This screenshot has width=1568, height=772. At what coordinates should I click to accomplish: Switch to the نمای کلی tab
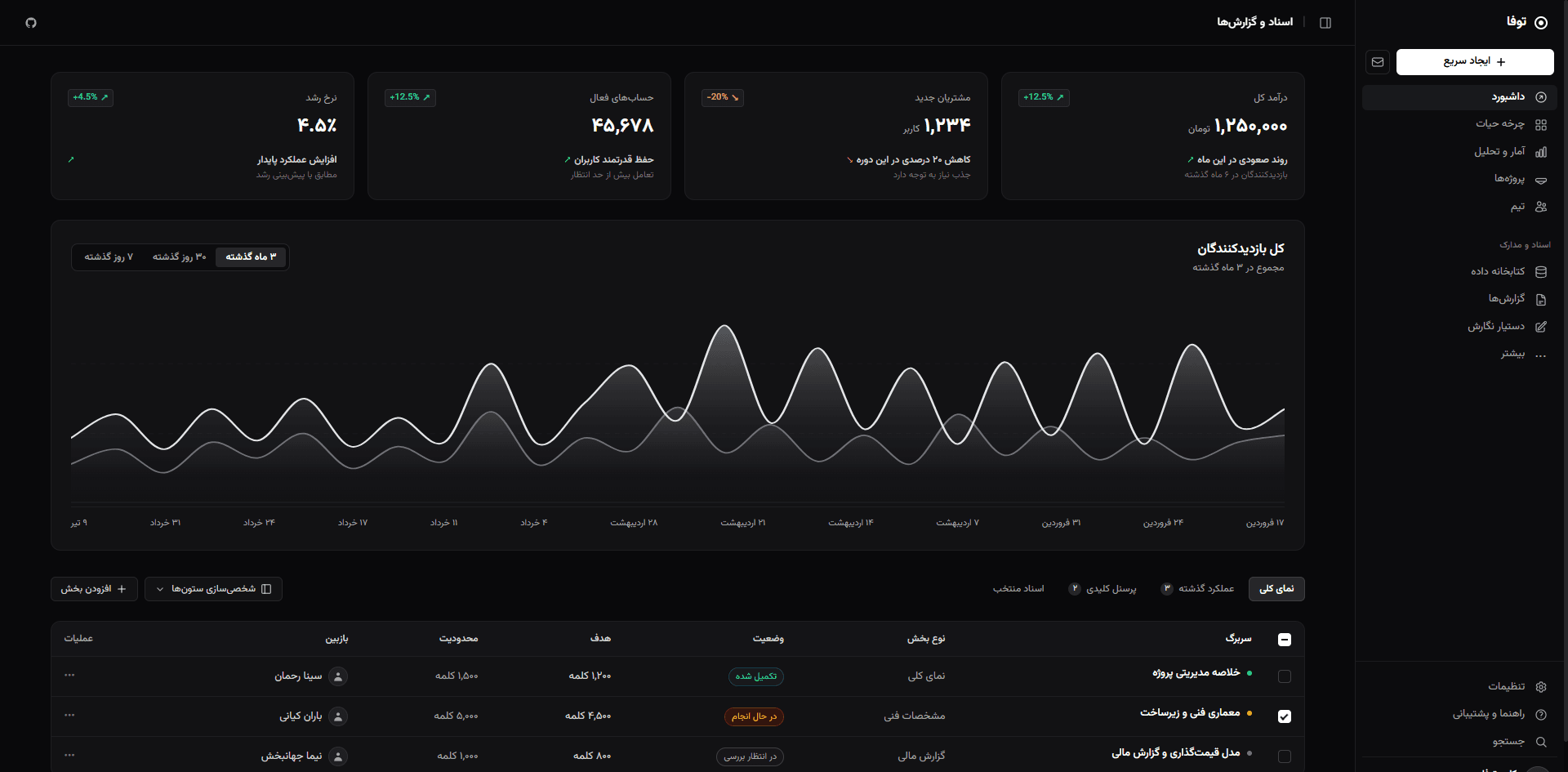[1276, 589]
